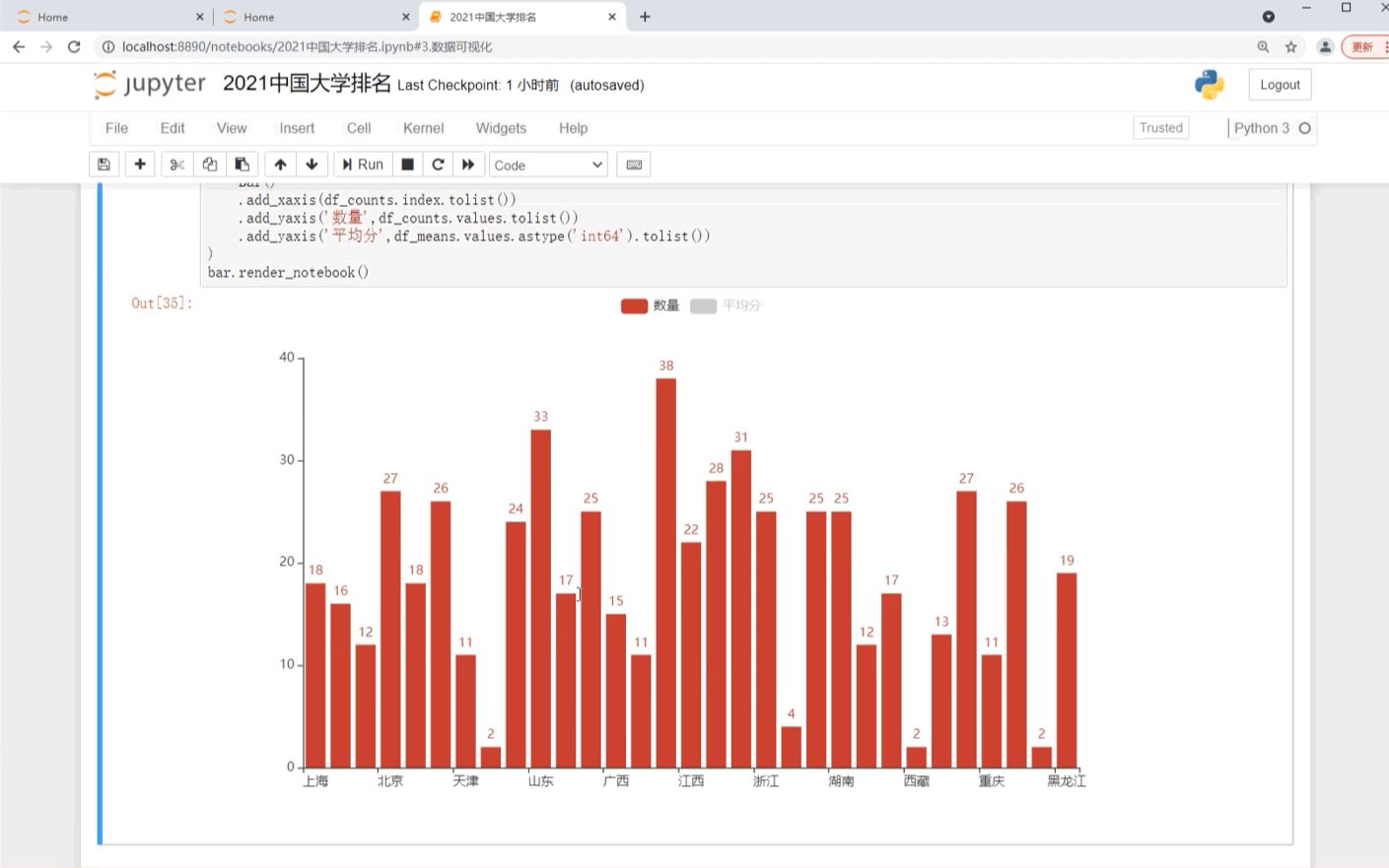The height and width of the screenshot is (868, 1389).
Task: Open the Kernel menu
Action: tap(424, 128)
